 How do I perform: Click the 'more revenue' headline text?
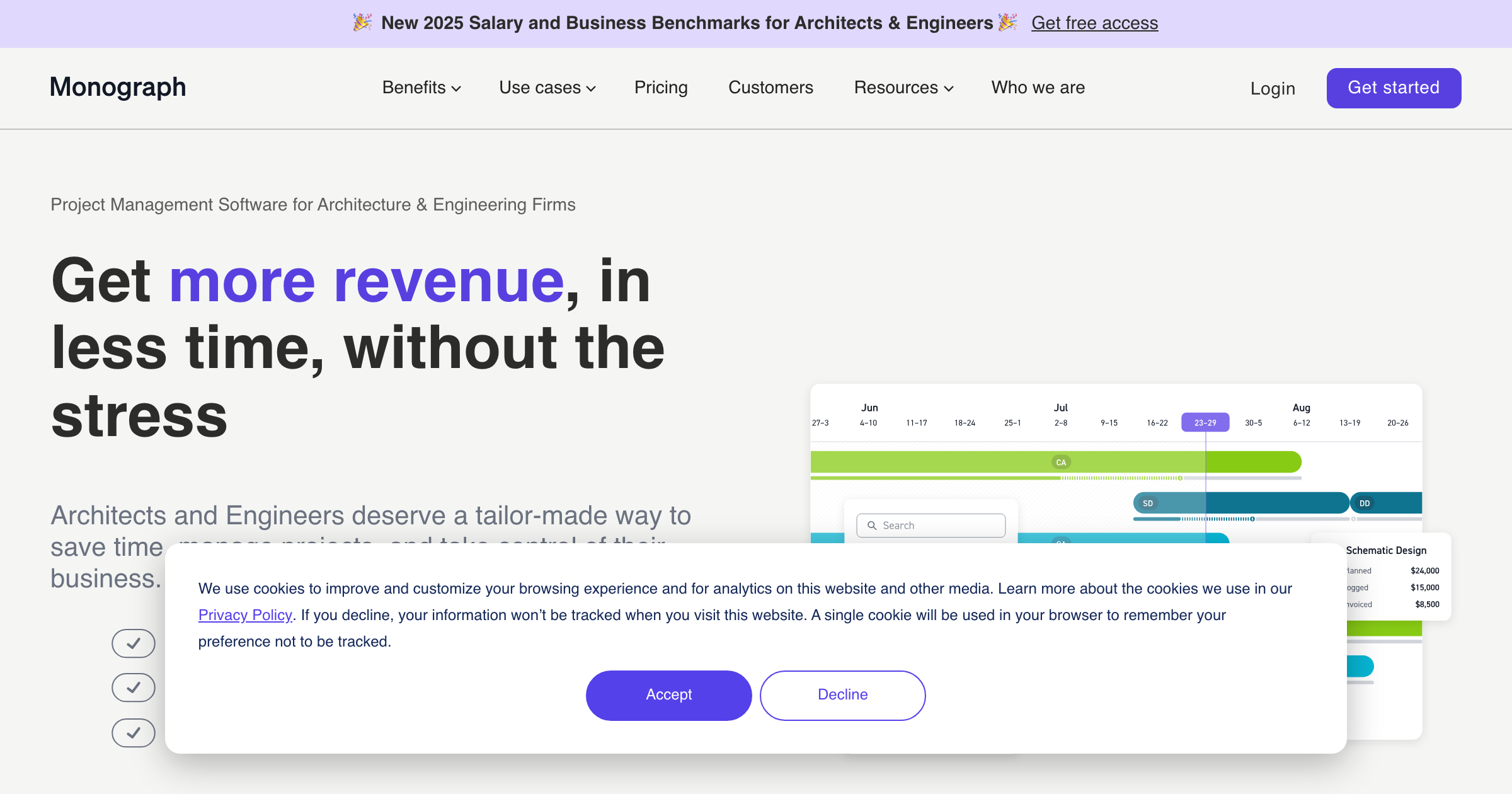367,281
